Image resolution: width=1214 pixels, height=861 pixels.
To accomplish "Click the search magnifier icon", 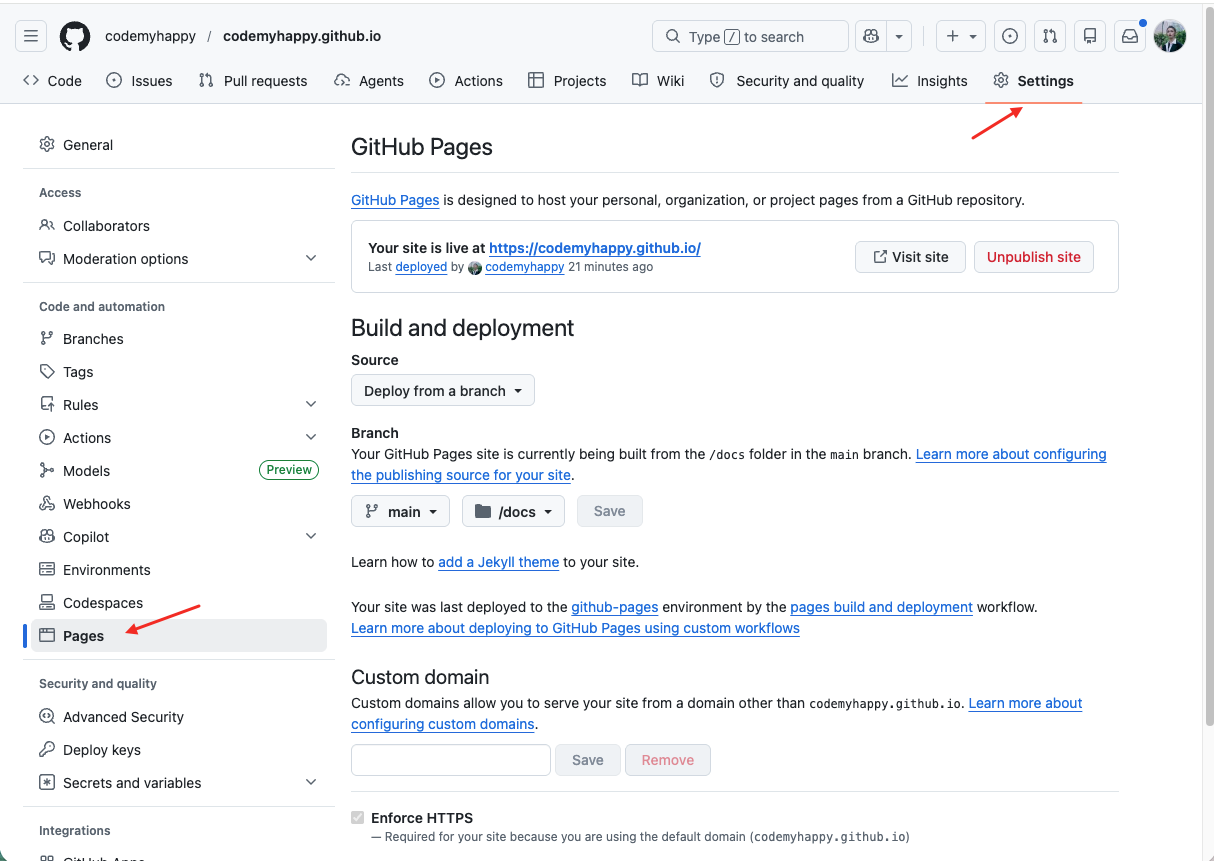I will pyautogui.click(x=672, y=36).
